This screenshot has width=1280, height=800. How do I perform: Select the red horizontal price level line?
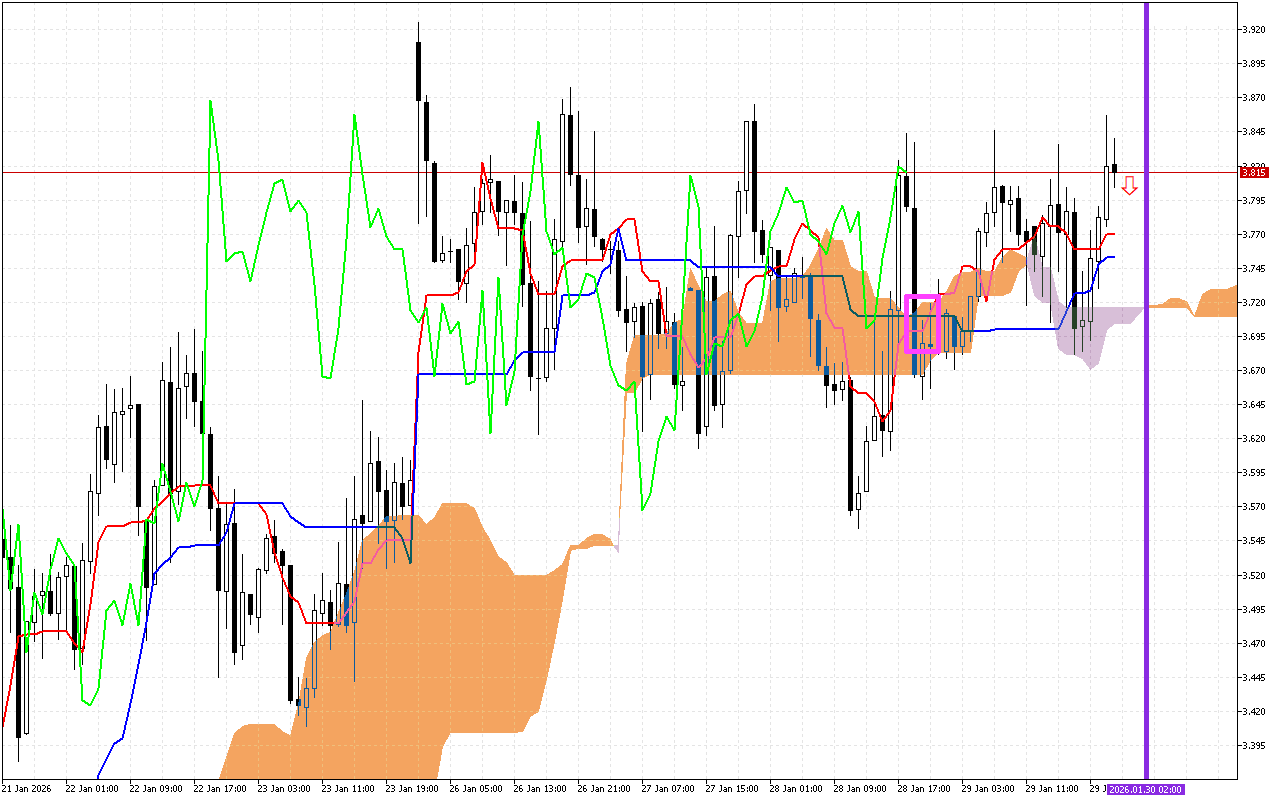coord(600,172)
